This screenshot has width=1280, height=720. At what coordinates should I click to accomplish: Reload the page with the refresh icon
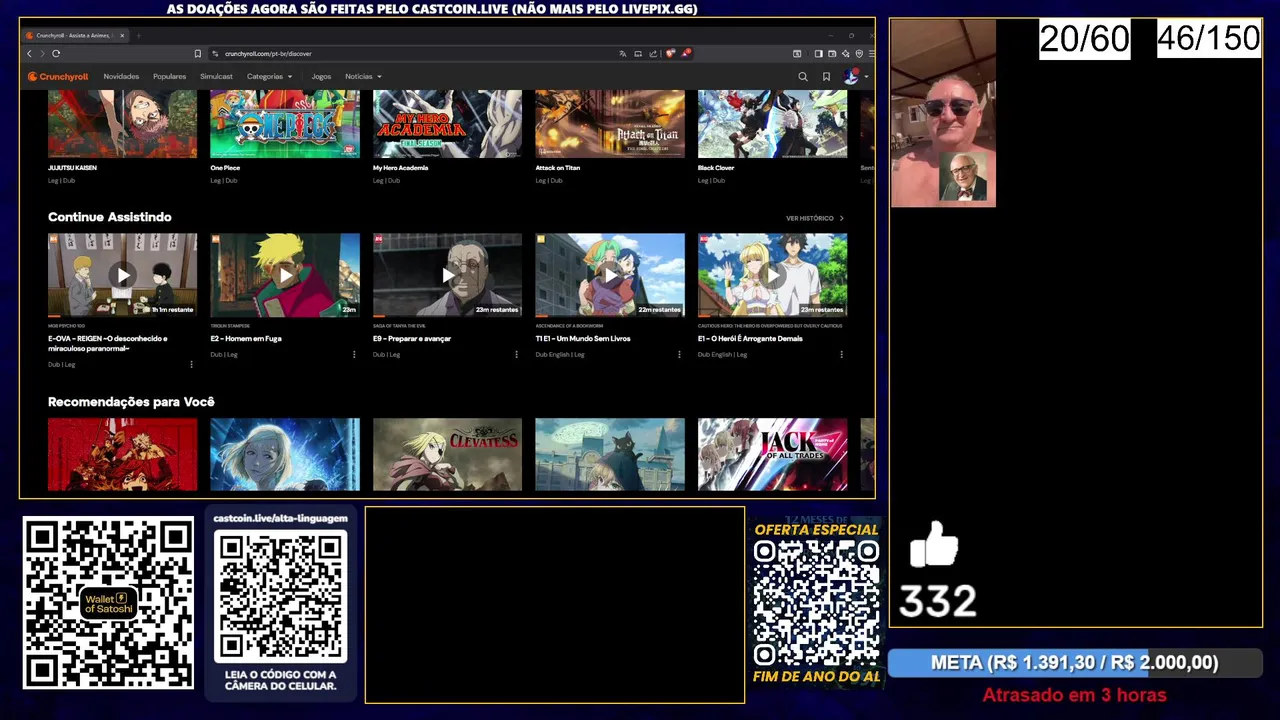click(56, 53)
